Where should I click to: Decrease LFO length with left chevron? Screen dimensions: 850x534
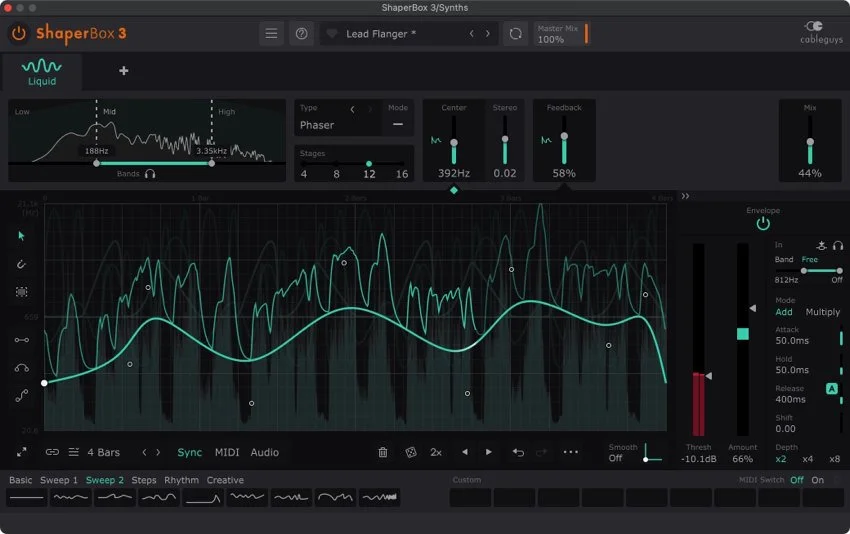pyautogui.click(x=144, y=452)
